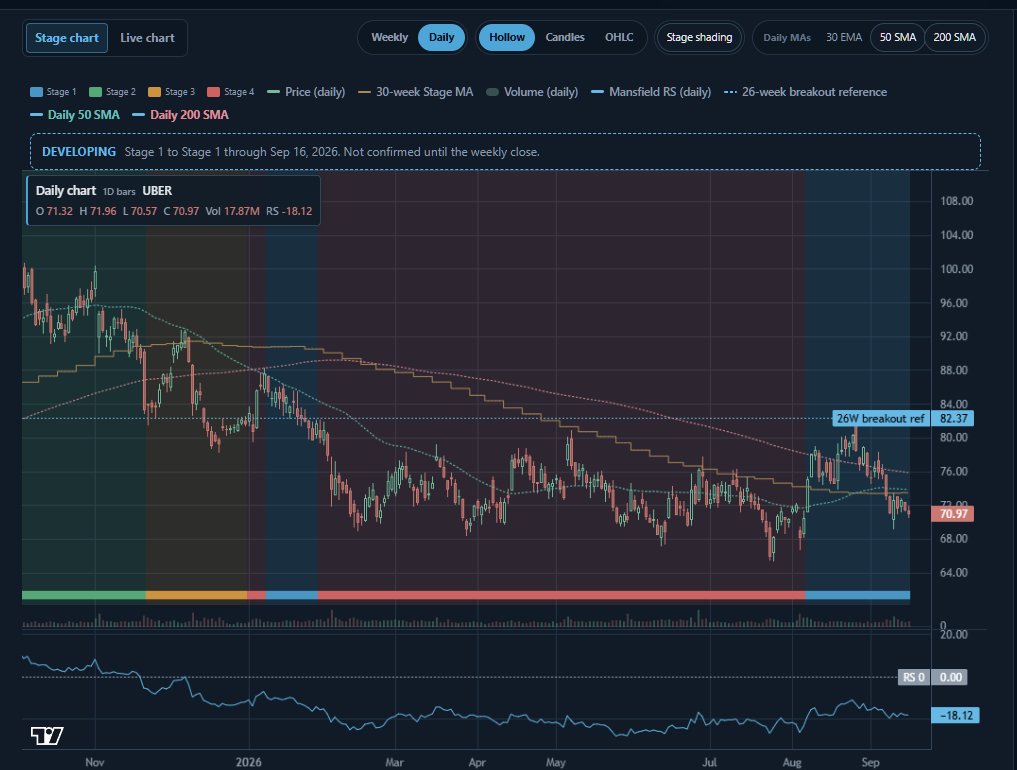Click the May label on time axis
Screen dimensions: 1017x770
tap(555, 762)
